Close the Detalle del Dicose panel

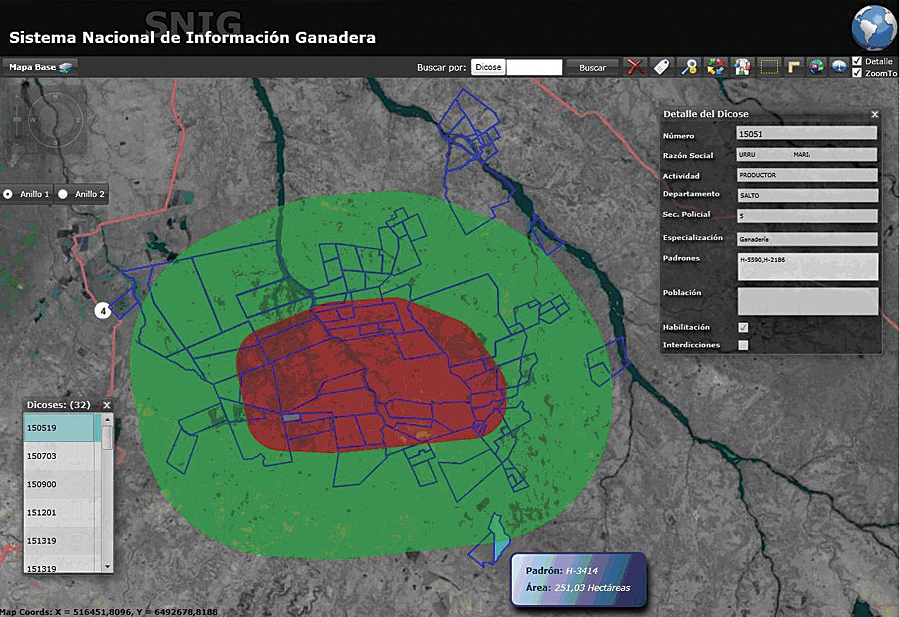[x=875, y=114]
